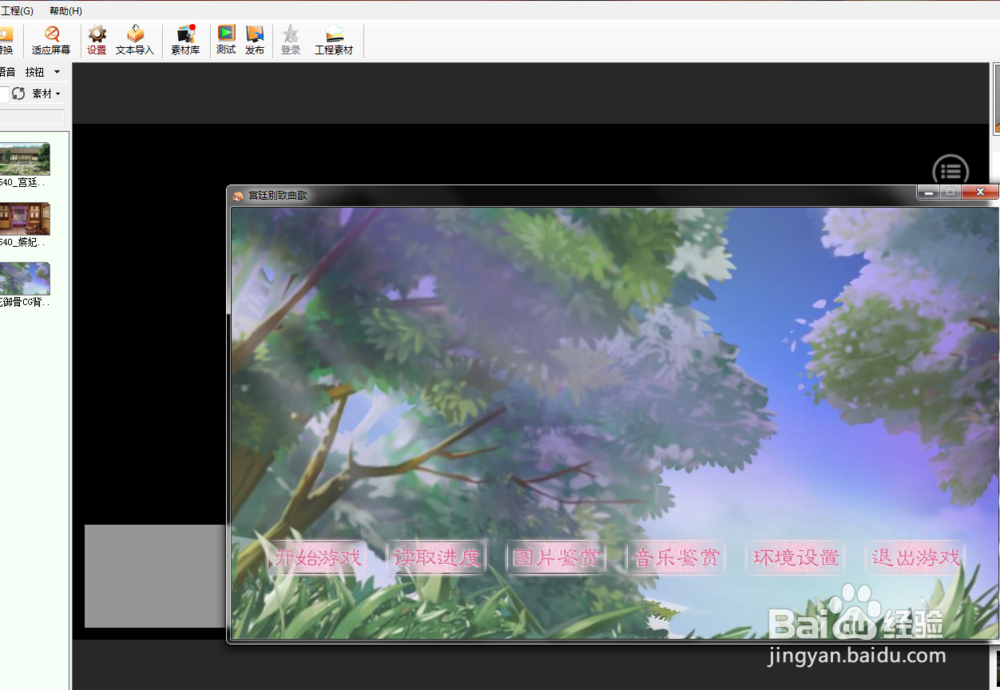Click the 适应屏幕 fit-to-screen toolbar icon
Image resolution: width=1000 pixels, height=690 pixels.
pyautogui.click(x=51, y=41)
